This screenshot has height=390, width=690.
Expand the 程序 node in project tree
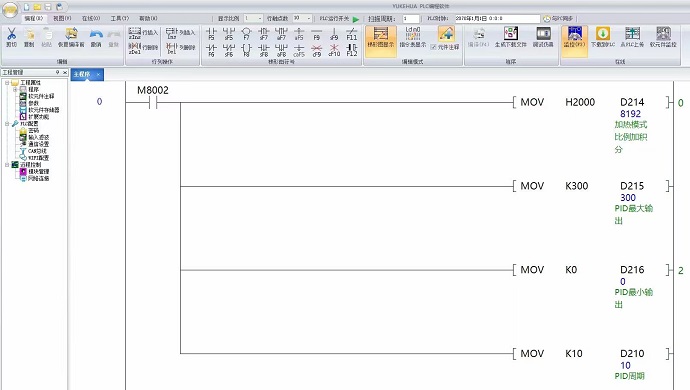click(x=15, y=89)
